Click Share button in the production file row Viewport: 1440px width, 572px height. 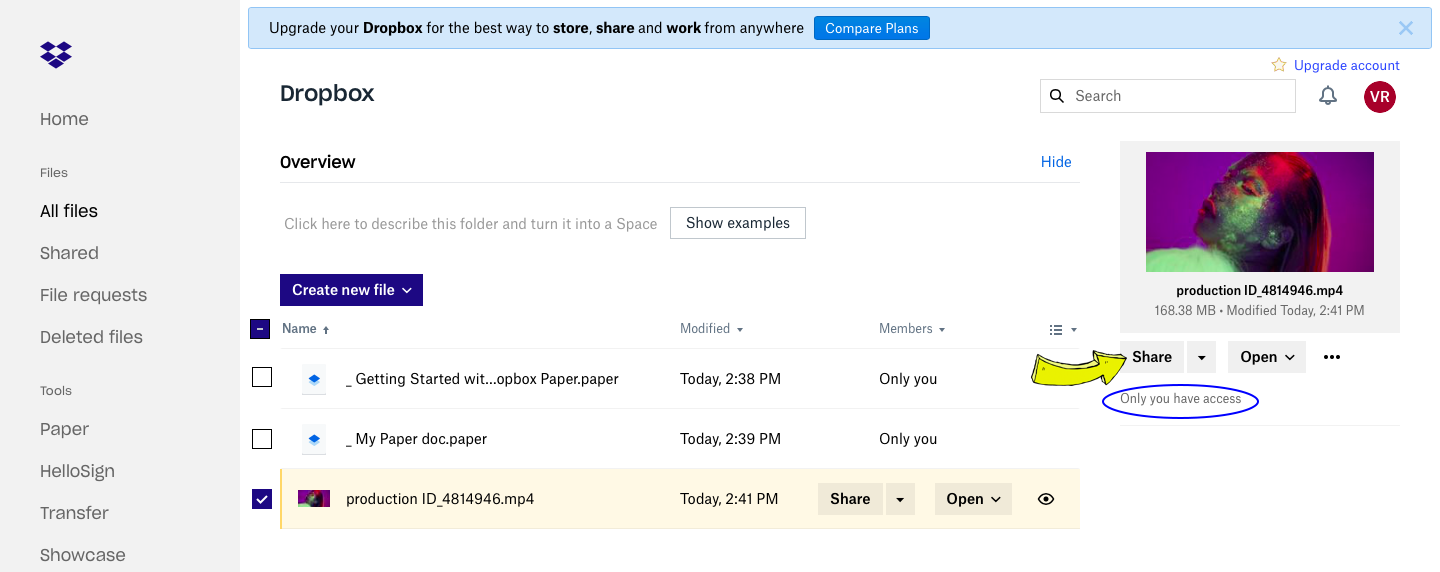tap(850, 499)
